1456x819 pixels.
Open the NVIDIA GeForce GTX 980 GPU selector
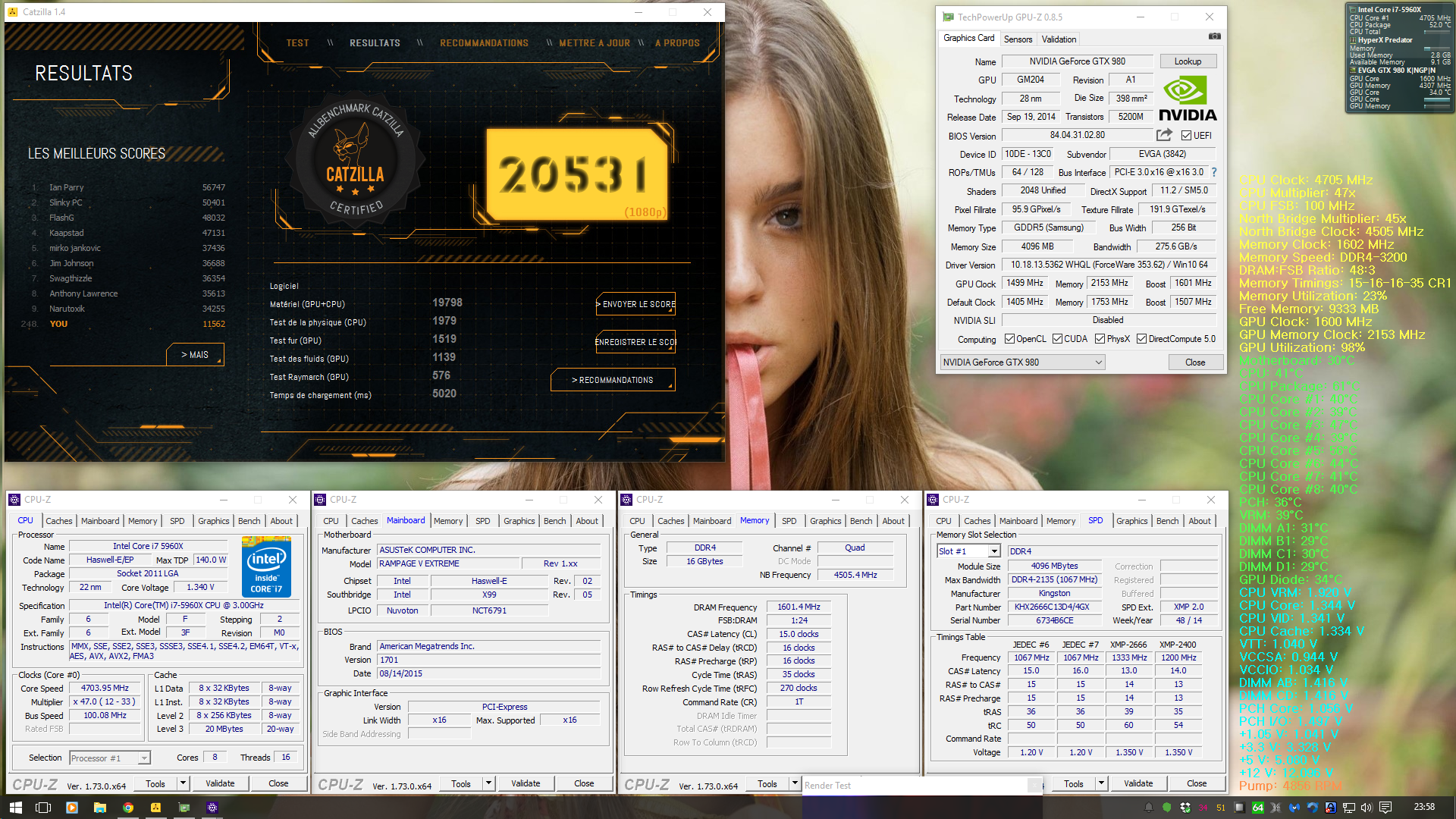click(x=1022, y=362)
